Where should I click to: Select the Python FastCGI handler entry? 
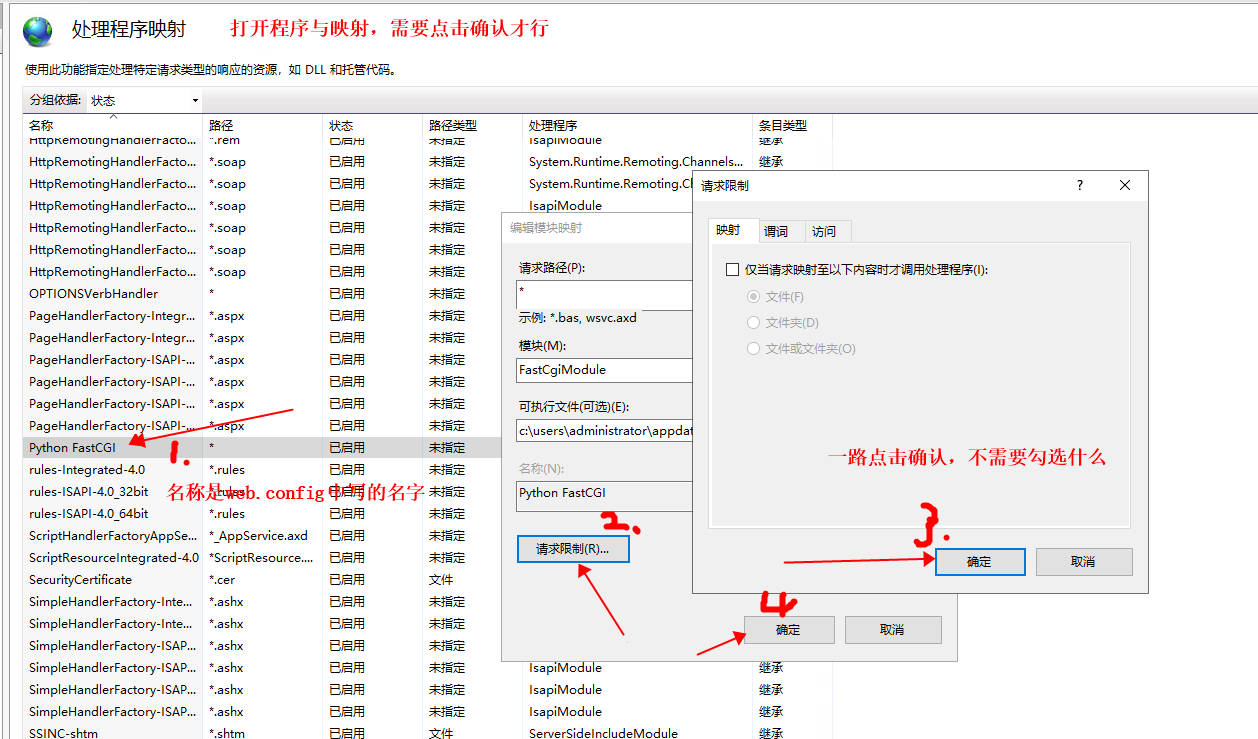pyautogui.click(x=72, y=447)
